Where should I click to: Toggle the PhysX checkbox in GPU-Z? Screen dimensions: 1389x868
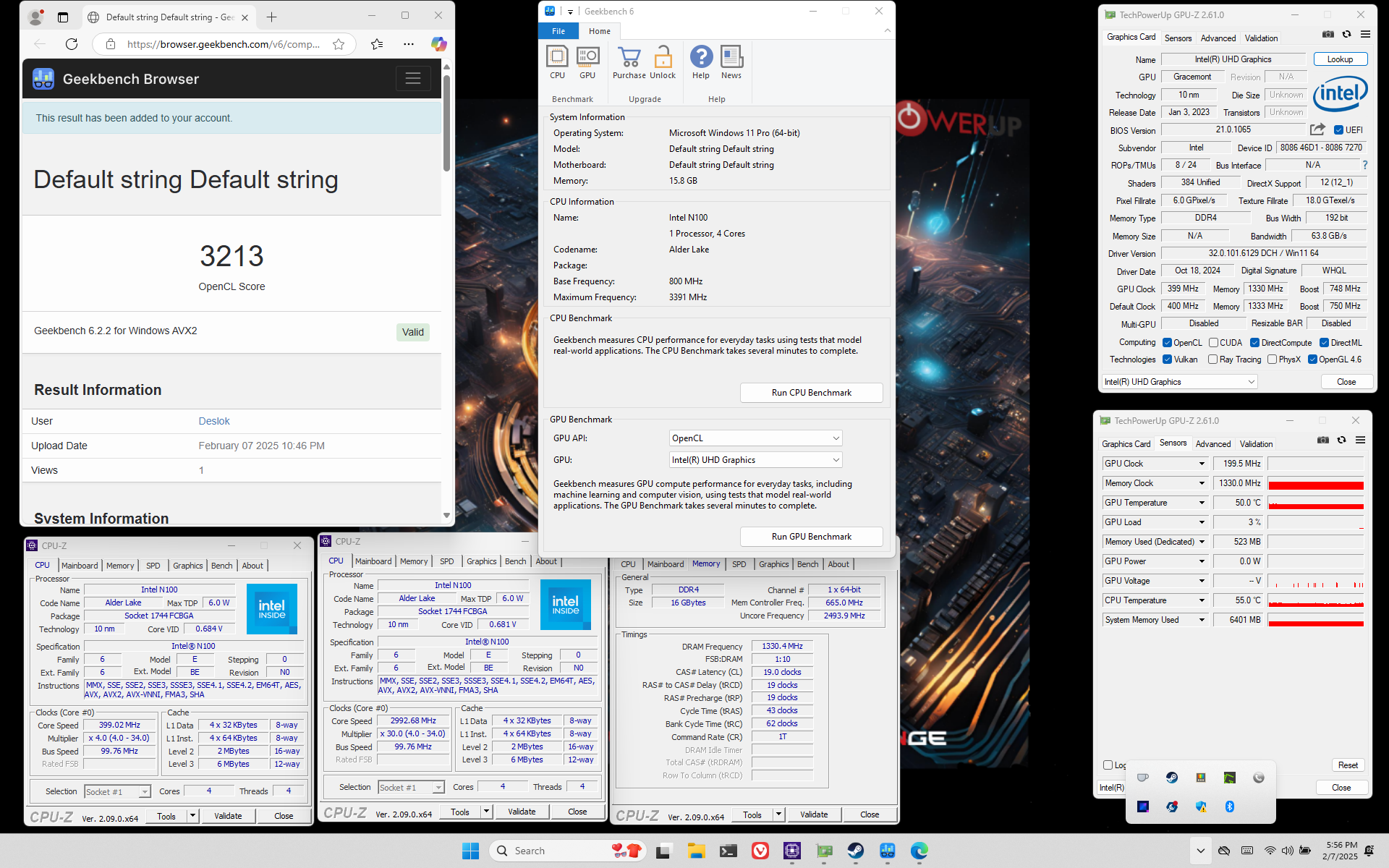point(1272,359)
